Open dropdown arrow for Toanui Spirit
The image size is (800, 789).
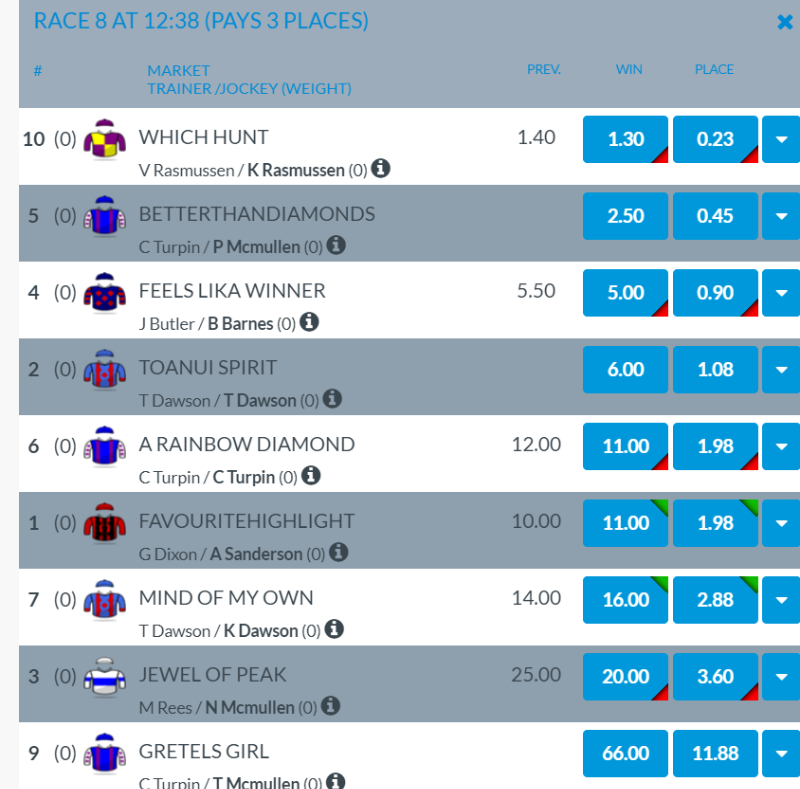point(781,370)
